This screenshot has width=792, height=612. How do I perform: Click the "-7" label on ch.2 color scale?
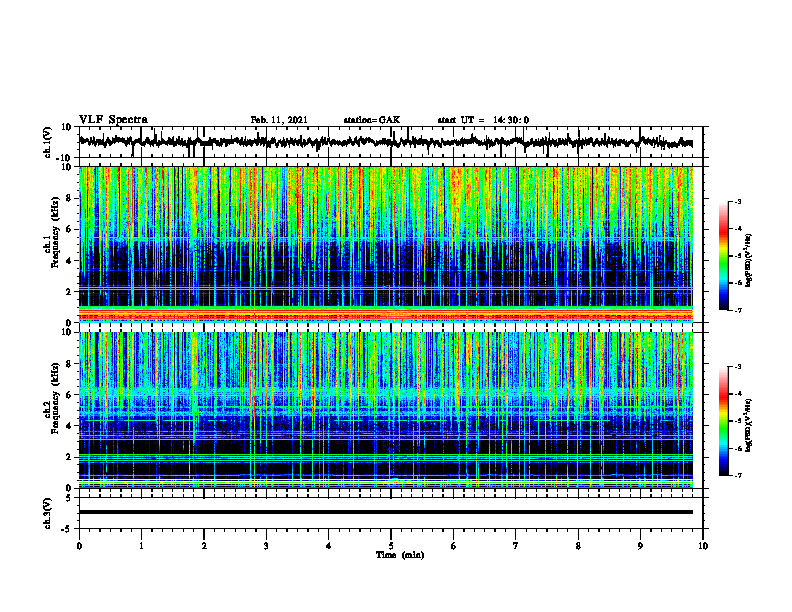pyautogui.click(x=738, y=476)
